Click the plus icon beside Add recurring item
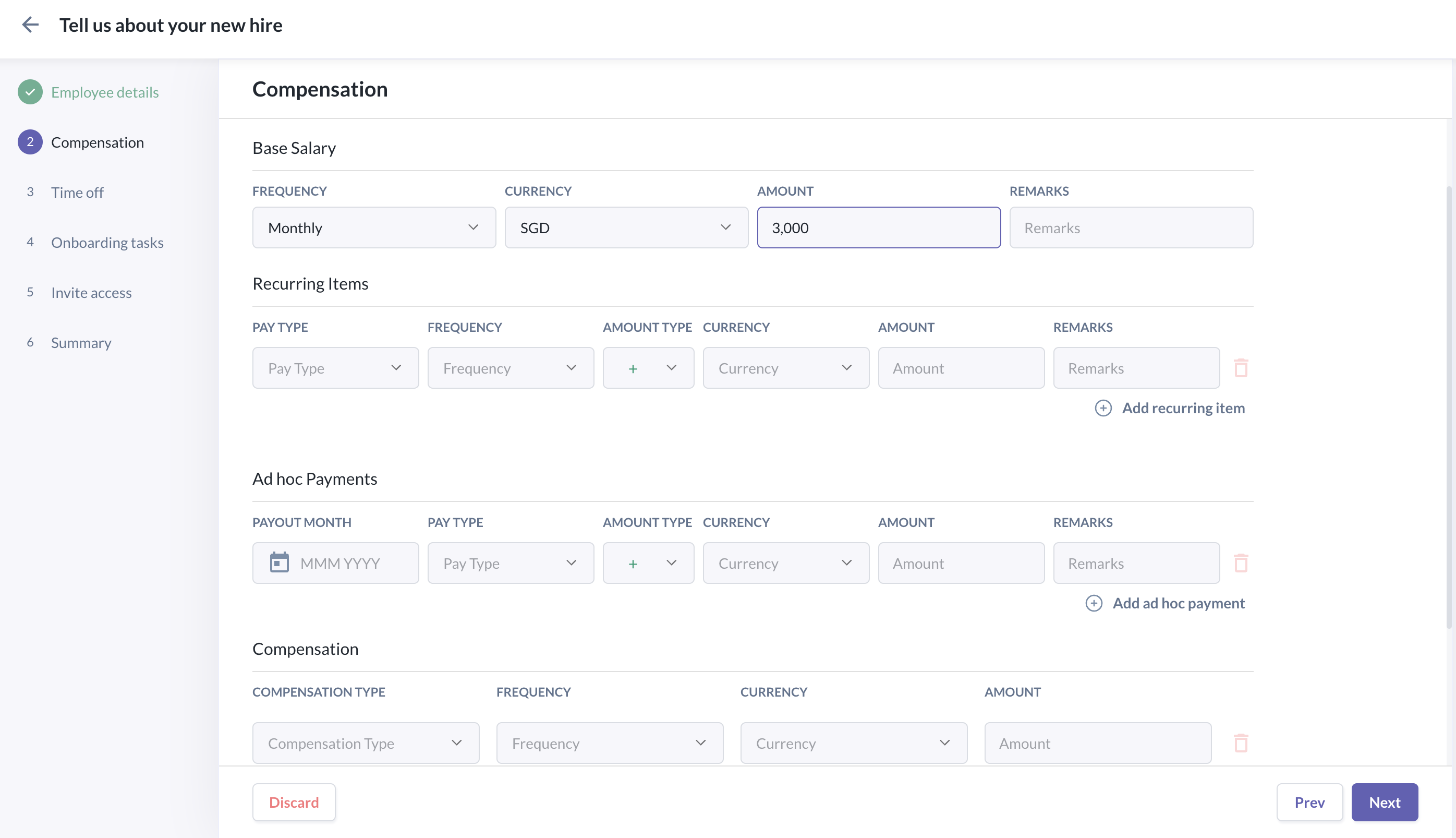 tap(1102, 408)
